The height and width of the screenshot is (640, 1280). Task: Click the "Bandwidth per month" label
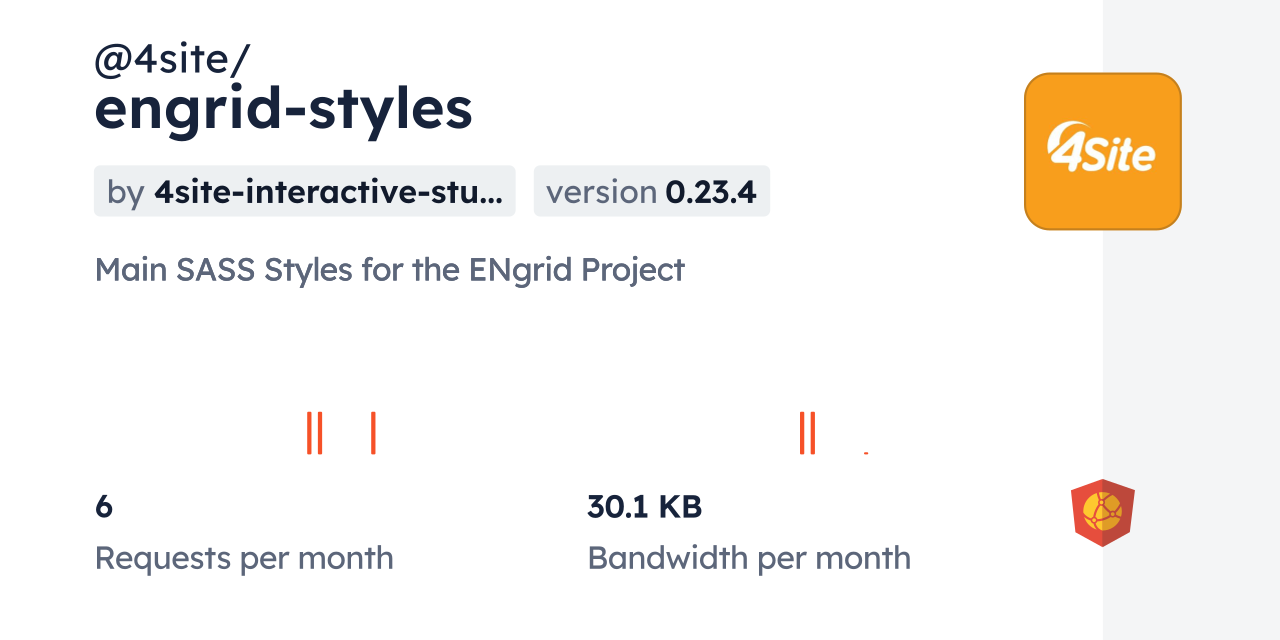click(x=748, y=558)
